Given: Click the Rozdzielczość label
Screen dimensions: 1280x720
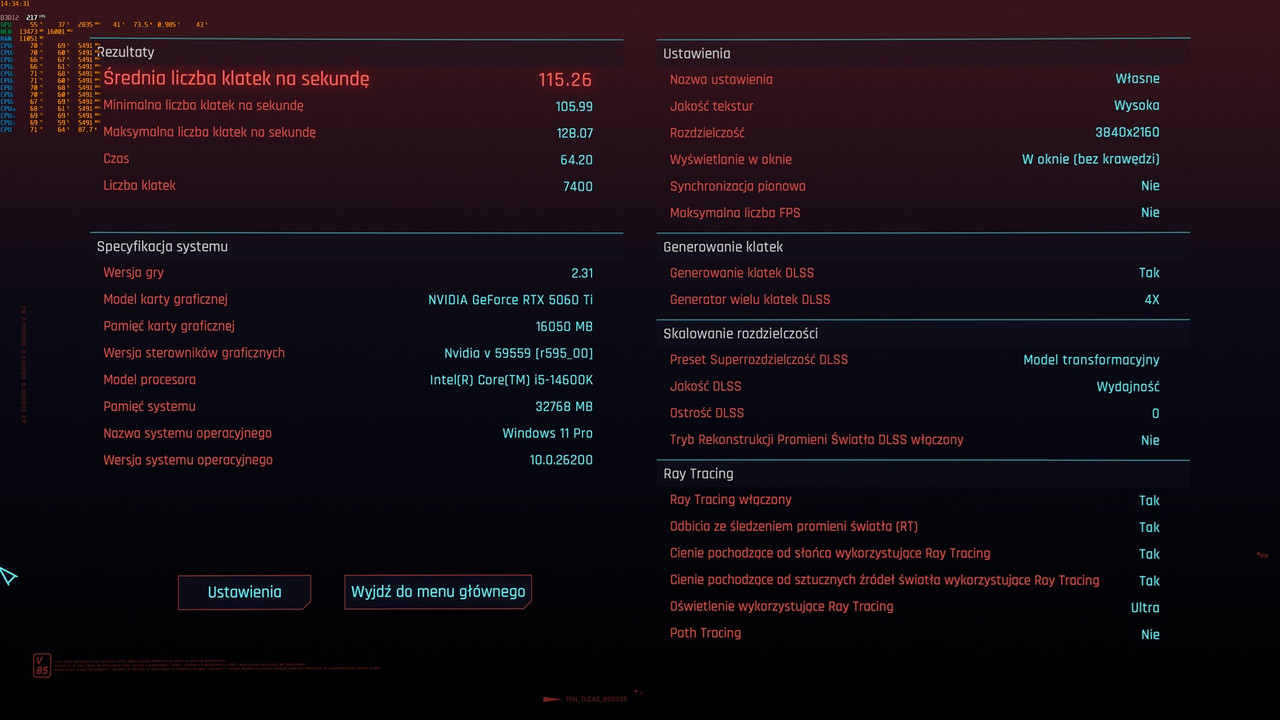Looking at the screenshot, I should 707,133.
